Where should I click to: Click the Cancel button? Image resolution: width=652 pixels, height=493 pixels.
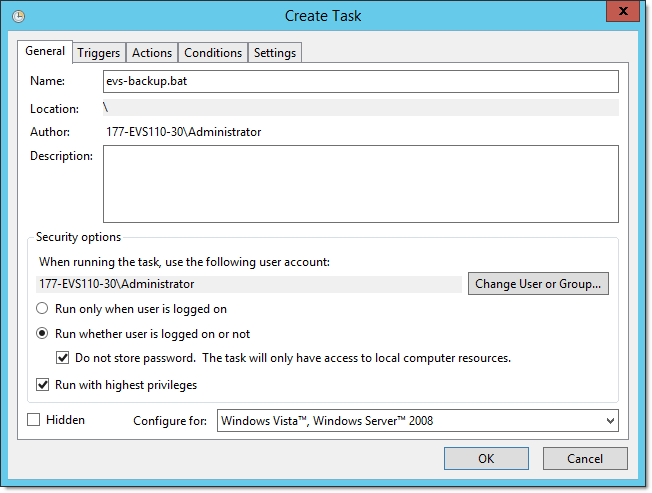(585, 459)
